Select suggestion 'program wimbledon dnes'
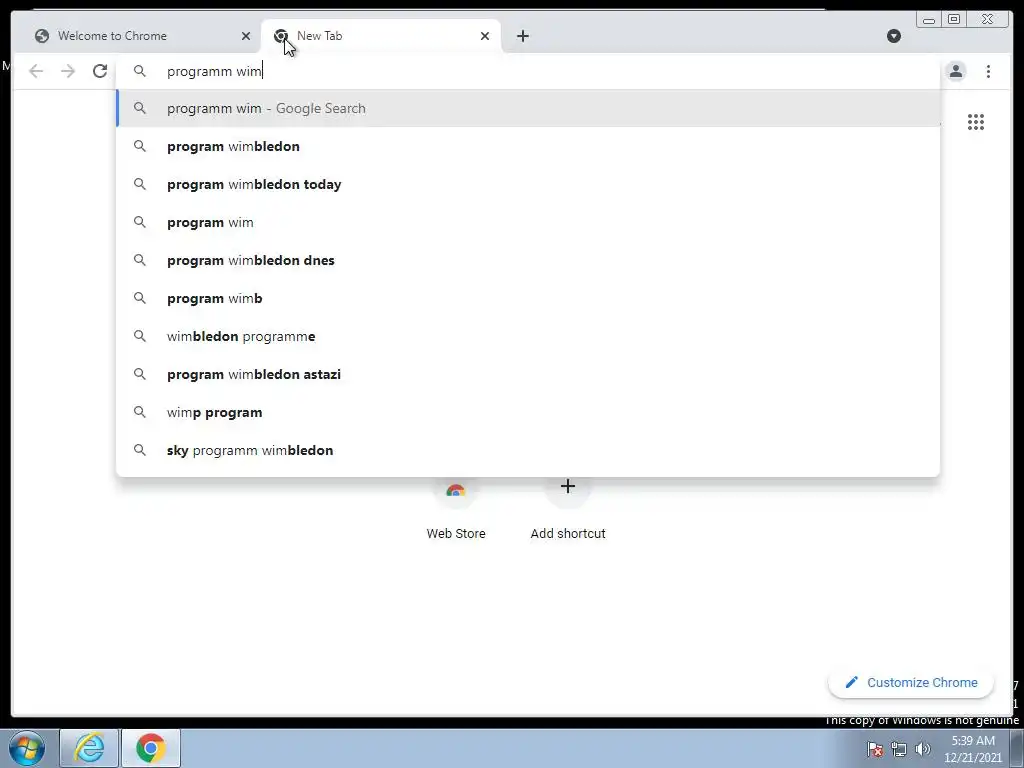 [528, 260]
